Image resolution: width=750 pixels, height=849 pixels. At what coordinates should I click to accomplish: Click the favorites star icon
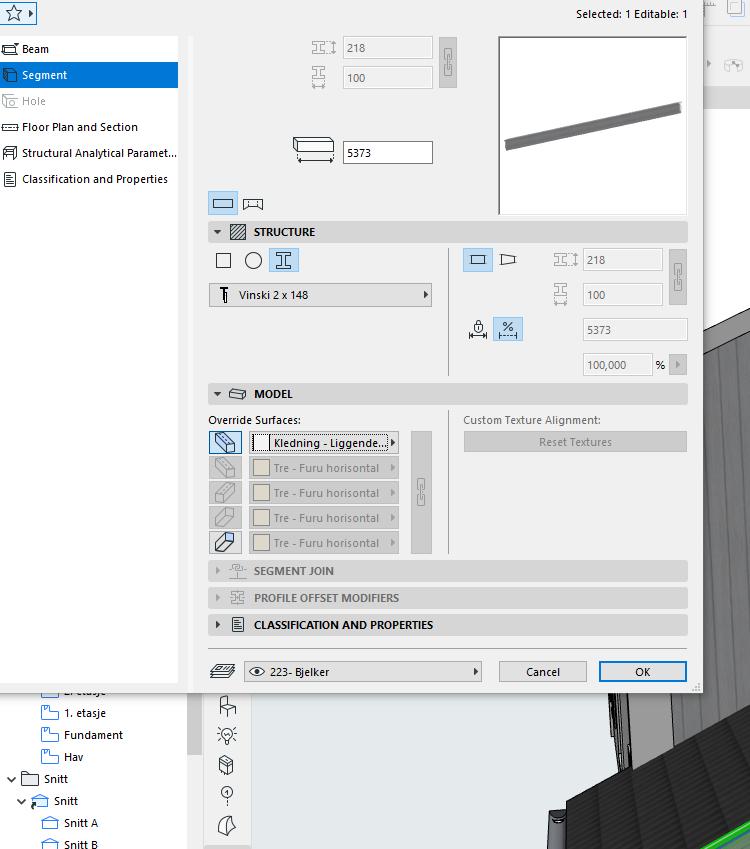(14, 14)
